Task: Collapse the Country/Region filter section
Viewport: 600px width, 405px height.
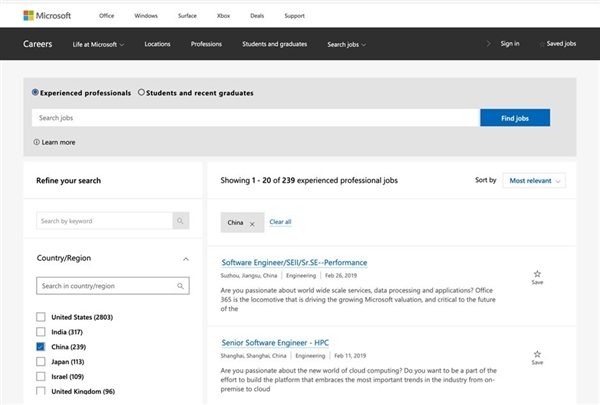Action: [x=185, y=258]
